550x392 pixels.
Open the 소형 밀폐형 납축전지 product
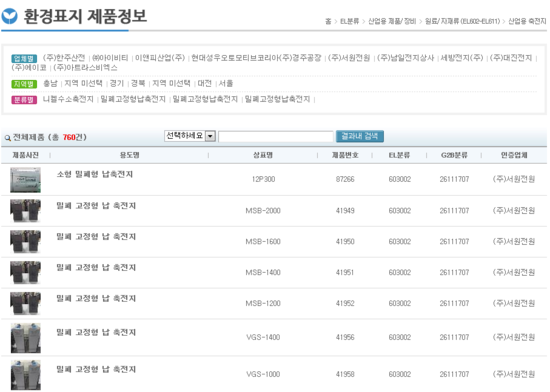(x=95, y=174)
